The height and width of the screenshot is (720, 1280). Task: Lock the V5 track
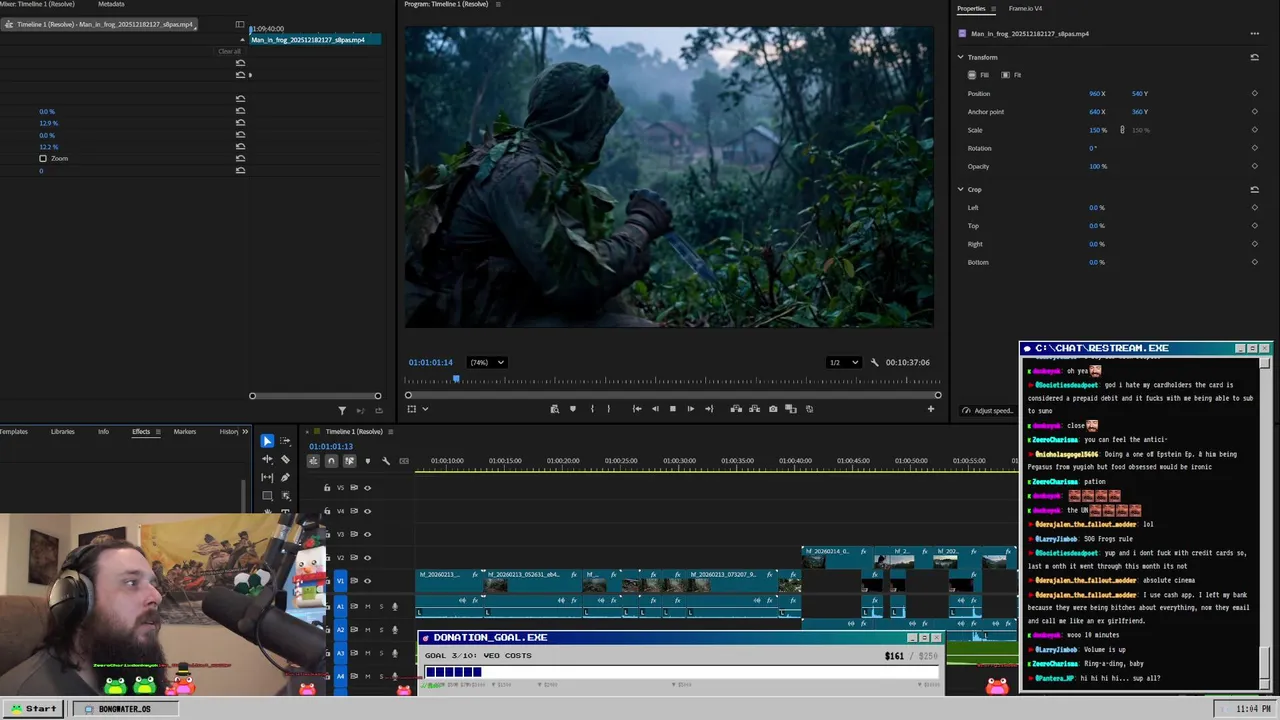327,488
